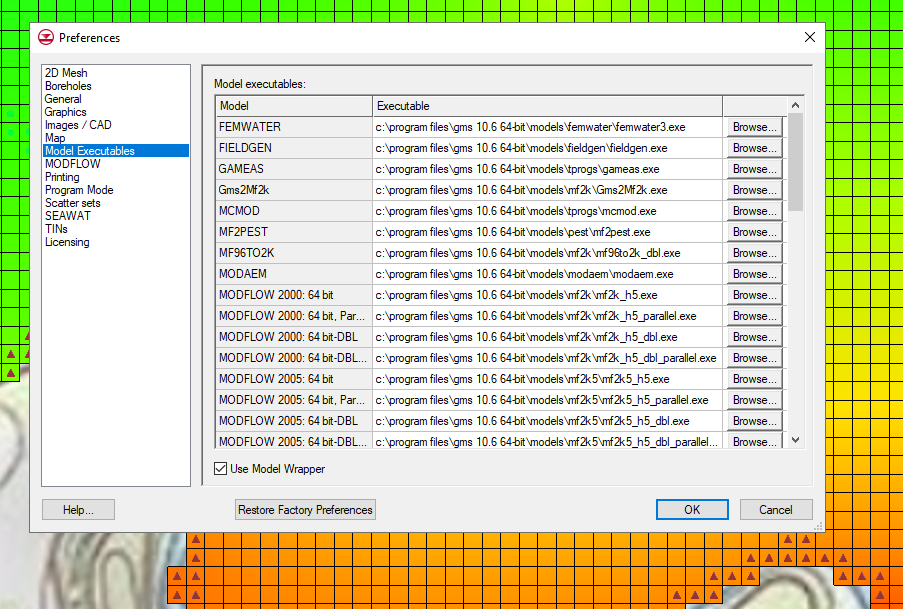Select the FEMWATER model name cell
The image size is (903, 609).
[294, 127]
